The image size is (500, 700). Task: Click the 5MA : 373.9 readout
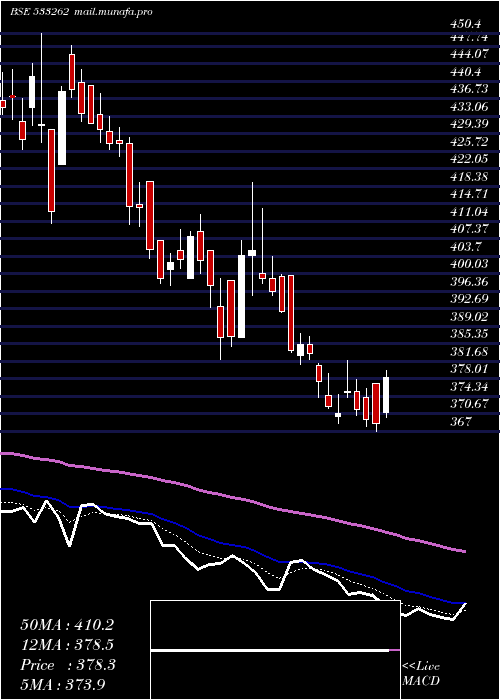click(62, 685)
